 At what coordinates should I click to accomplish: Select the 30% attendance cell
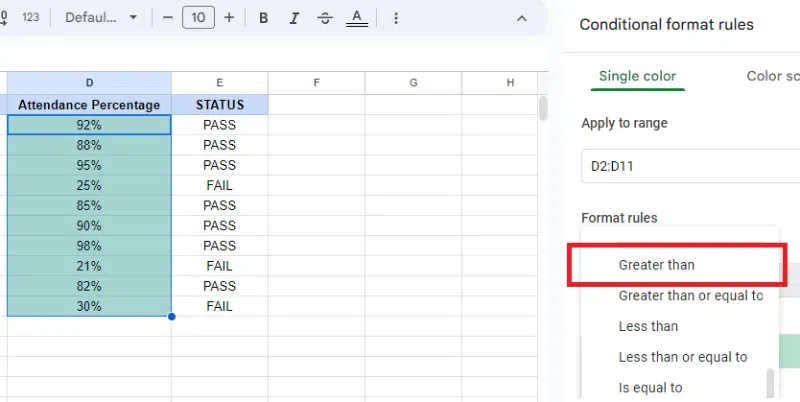click(x=89, y=306)
